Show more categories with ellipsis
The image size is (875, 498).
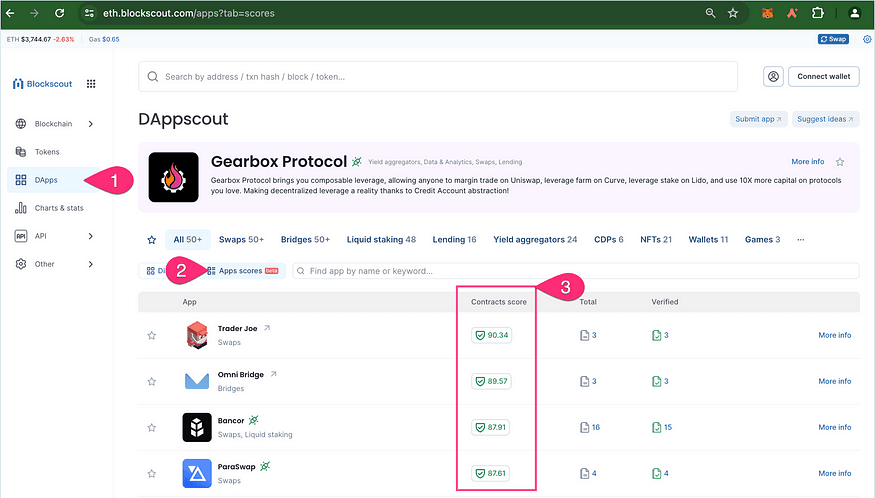[x=800, y=240]
